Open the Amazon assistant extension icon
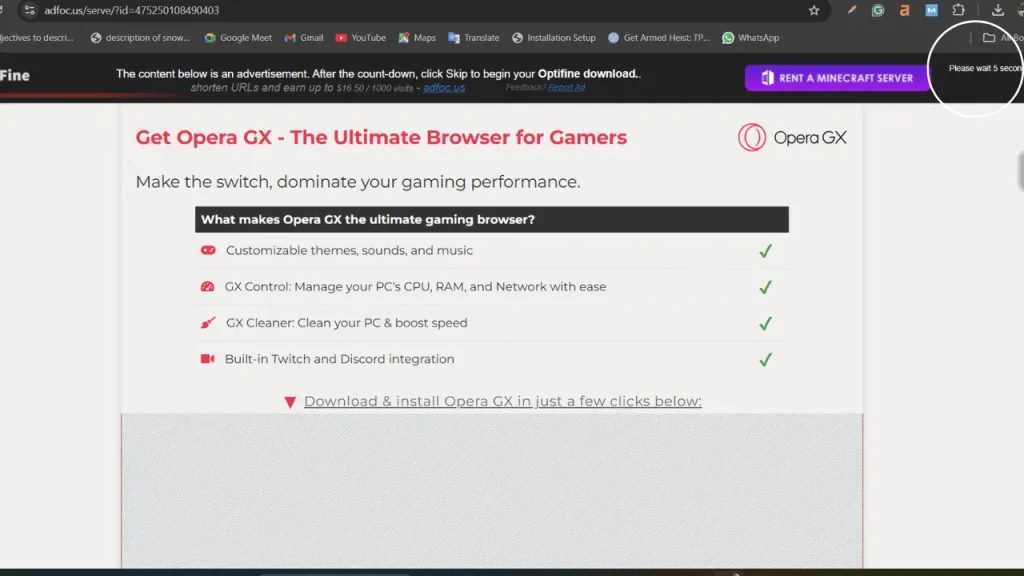 904,10
